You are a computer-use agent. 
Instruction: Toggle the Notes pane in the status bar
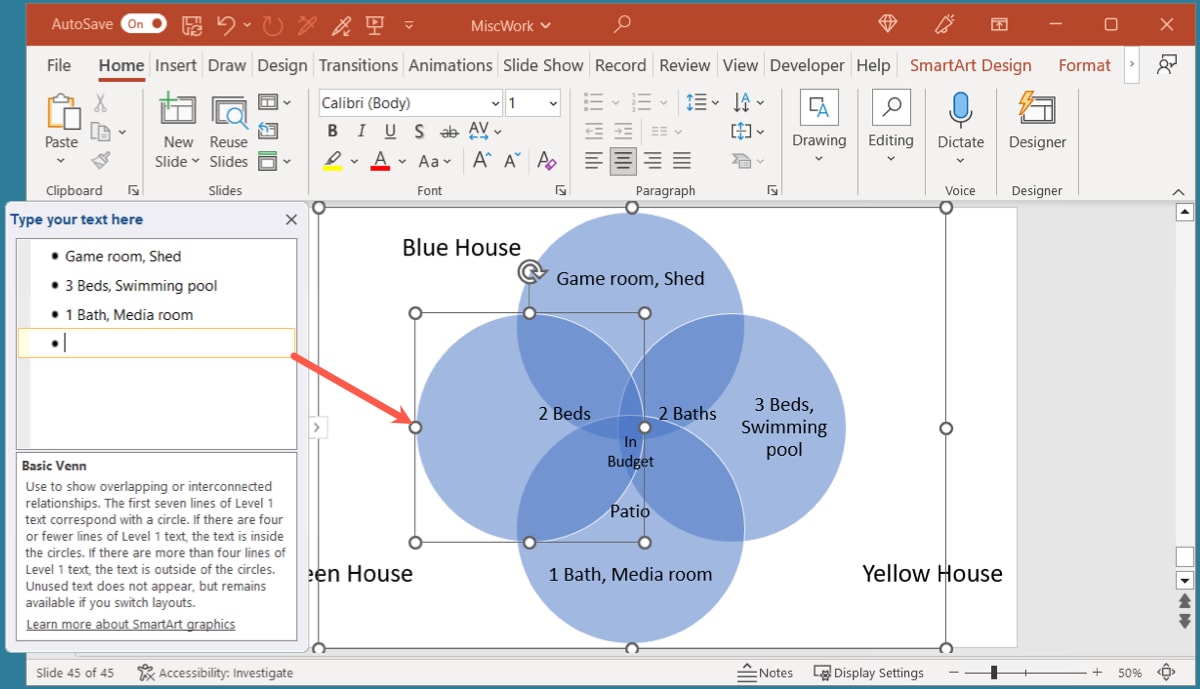tap(767, 672)
